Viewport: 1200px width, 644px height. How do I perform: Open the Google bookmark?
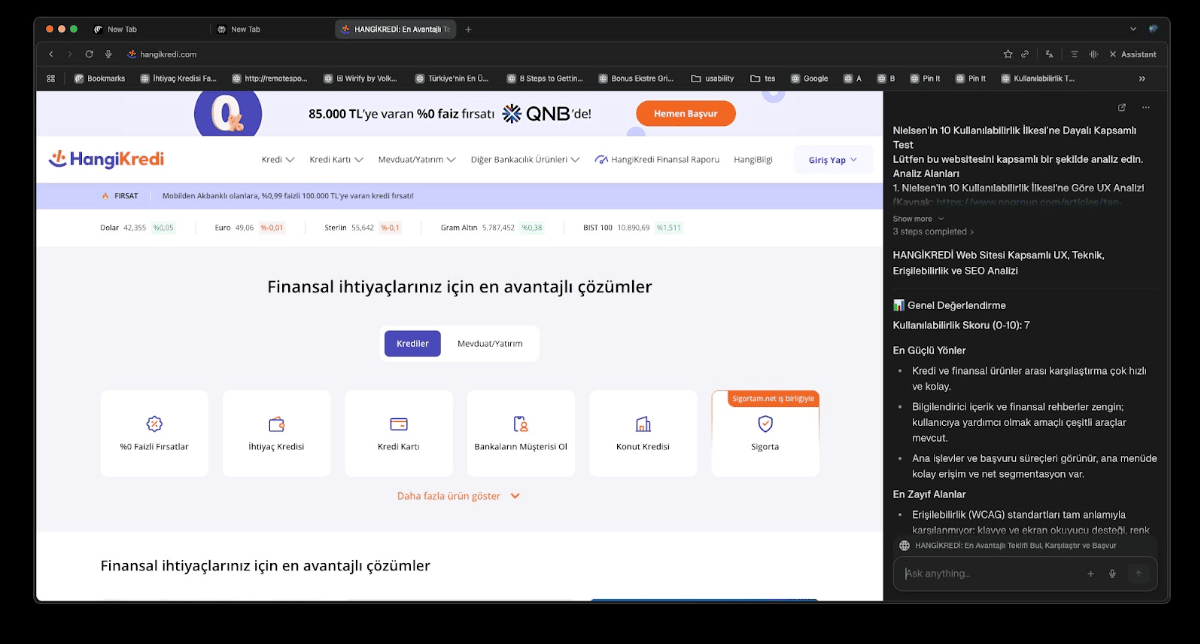coord(809,78)
